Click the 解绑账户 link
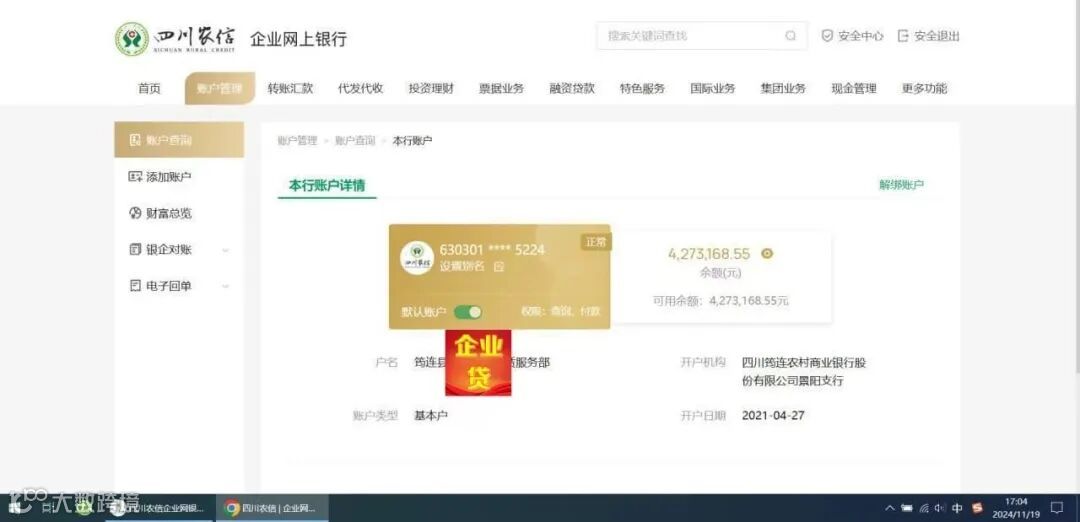1080x522 pixels. pos(902,185)
